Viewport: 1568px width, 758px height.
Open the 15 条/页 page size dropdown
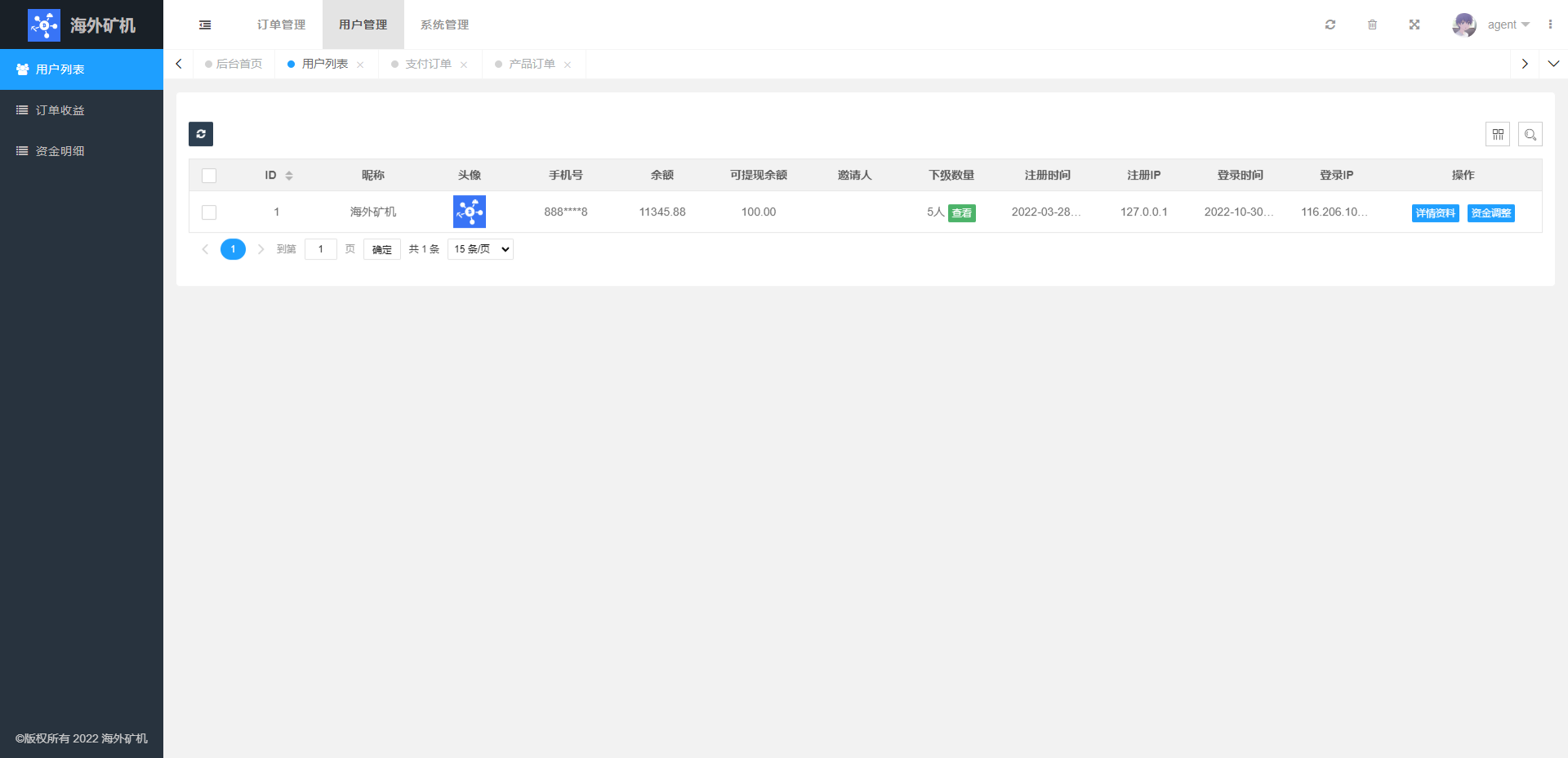480,249
